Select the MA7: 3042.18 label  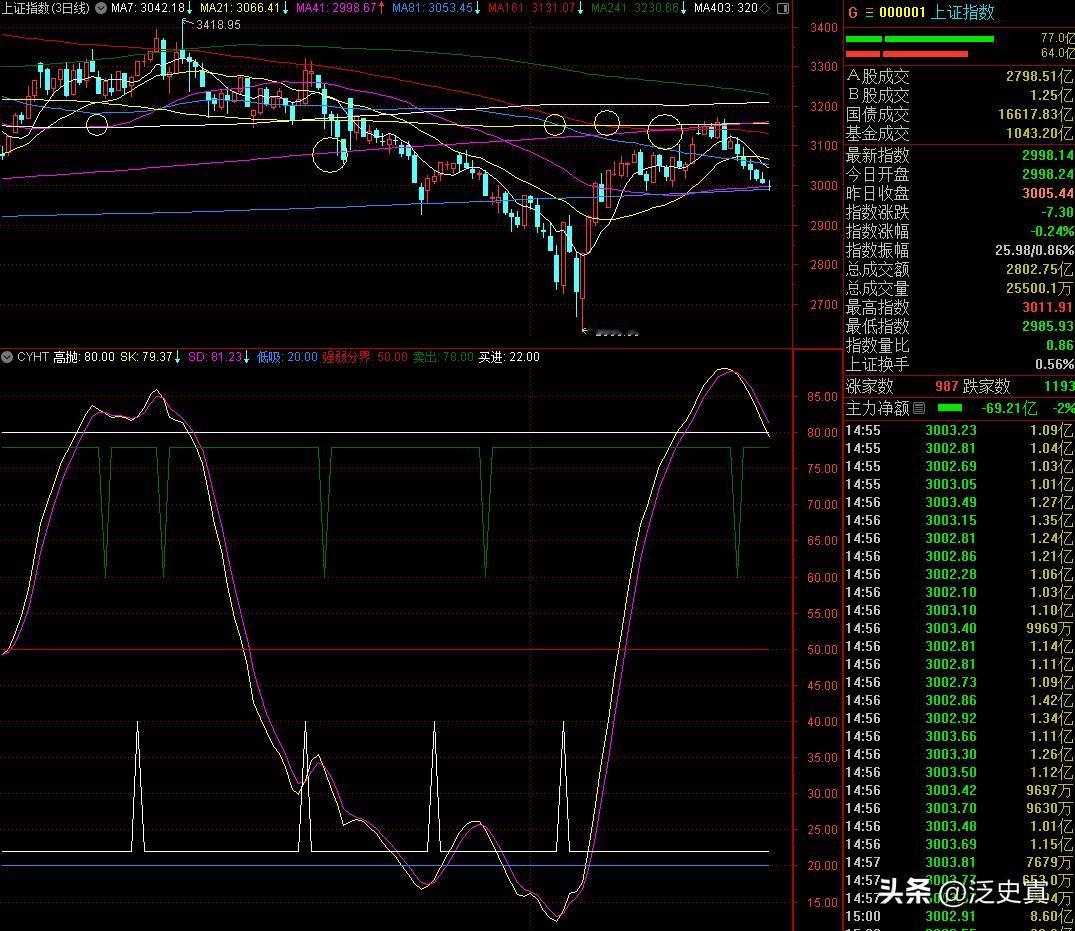click(x=148, y=8)
